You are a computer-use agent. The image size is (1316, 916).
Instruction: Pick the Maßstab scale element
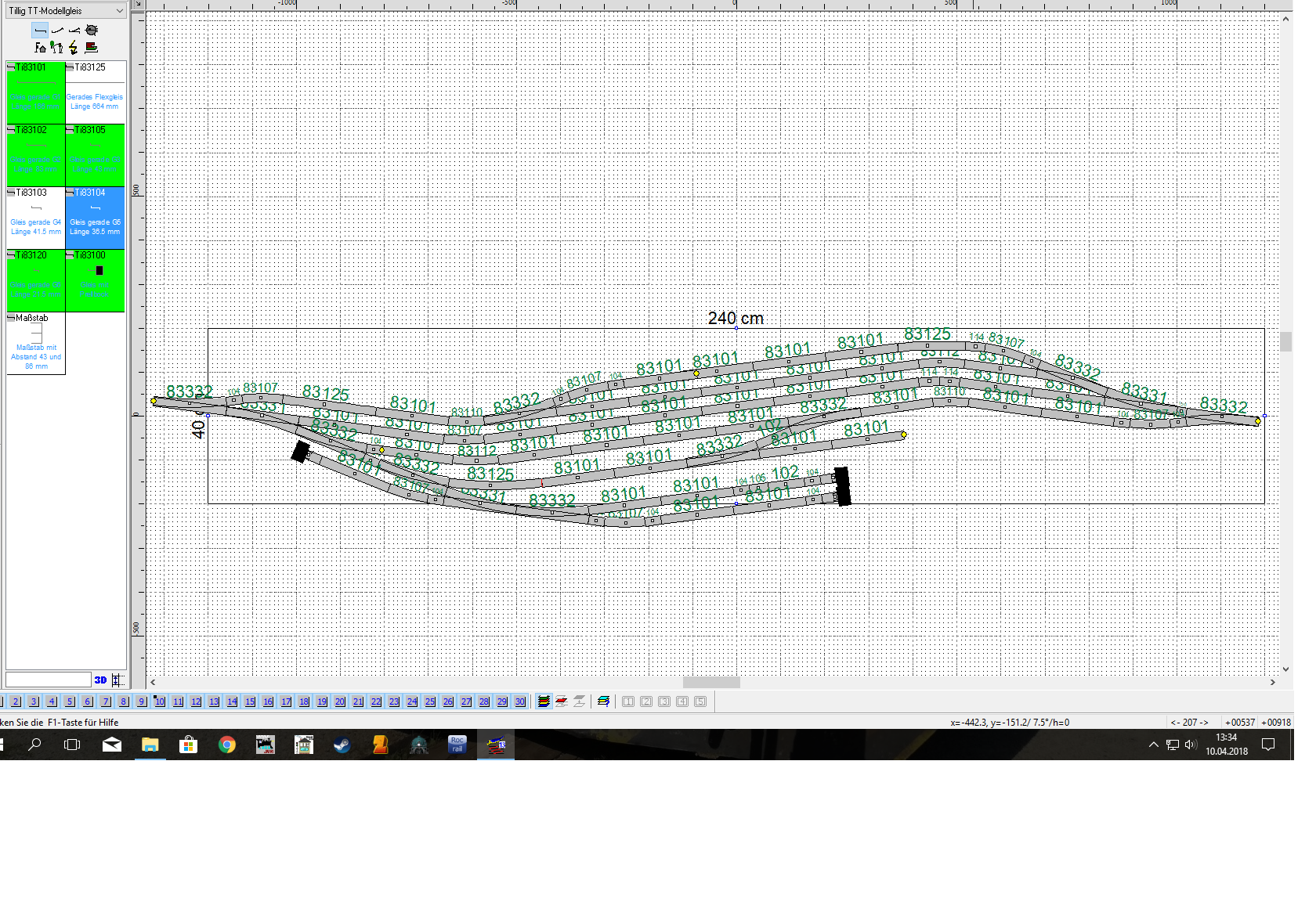[x=36, y=343]
